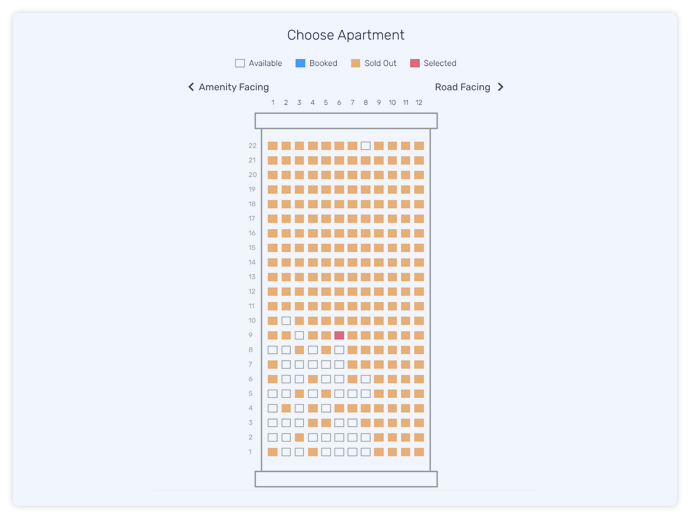Click the Booked blue legend swatch
Viewport: 689px width, 517px height.
coord(300,63)
